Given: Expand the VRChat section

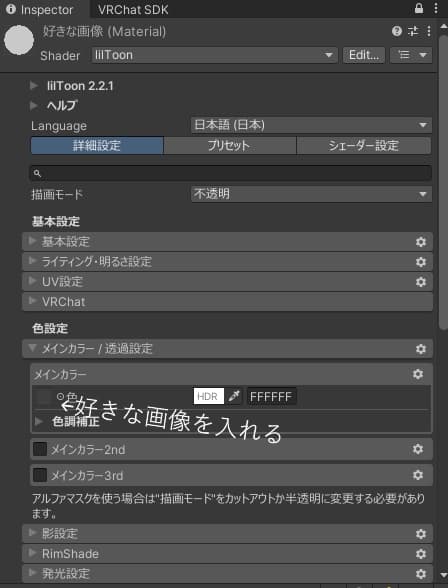Looking at the screenshot, I should (x=227, y=302).
